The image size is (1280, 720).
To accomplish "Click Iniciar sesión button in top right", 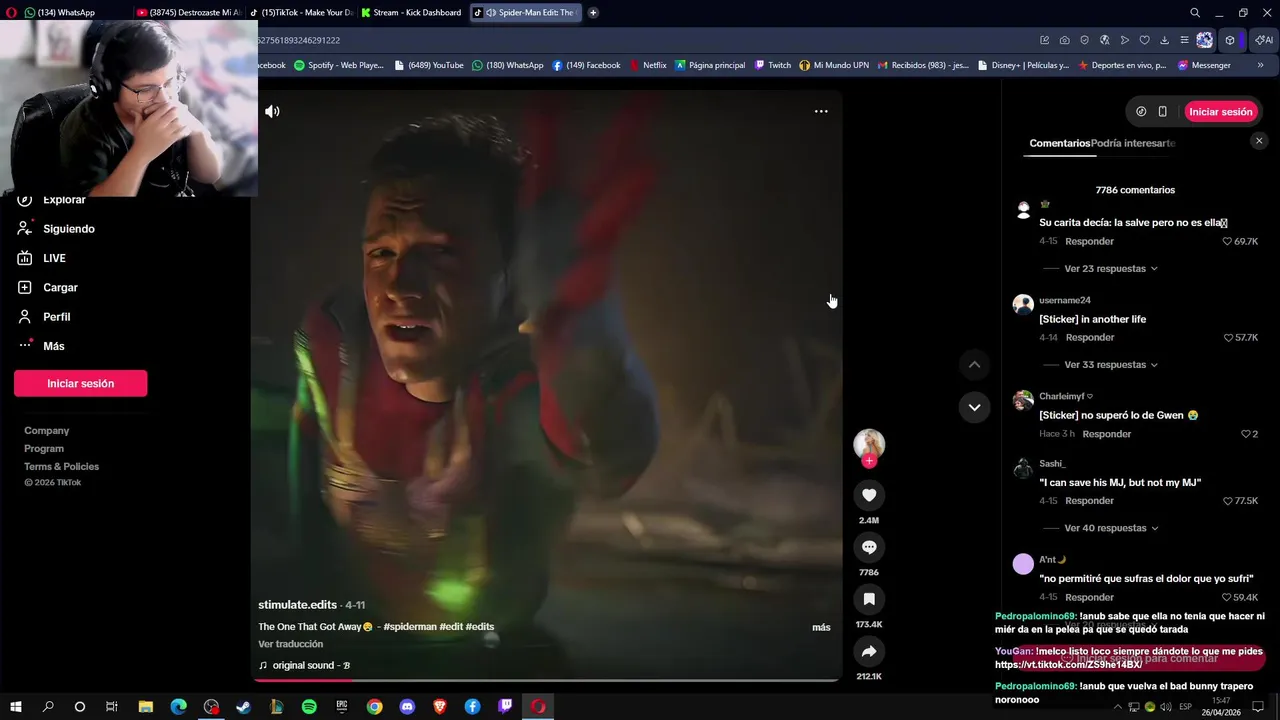I will [x=1221, y=112].
